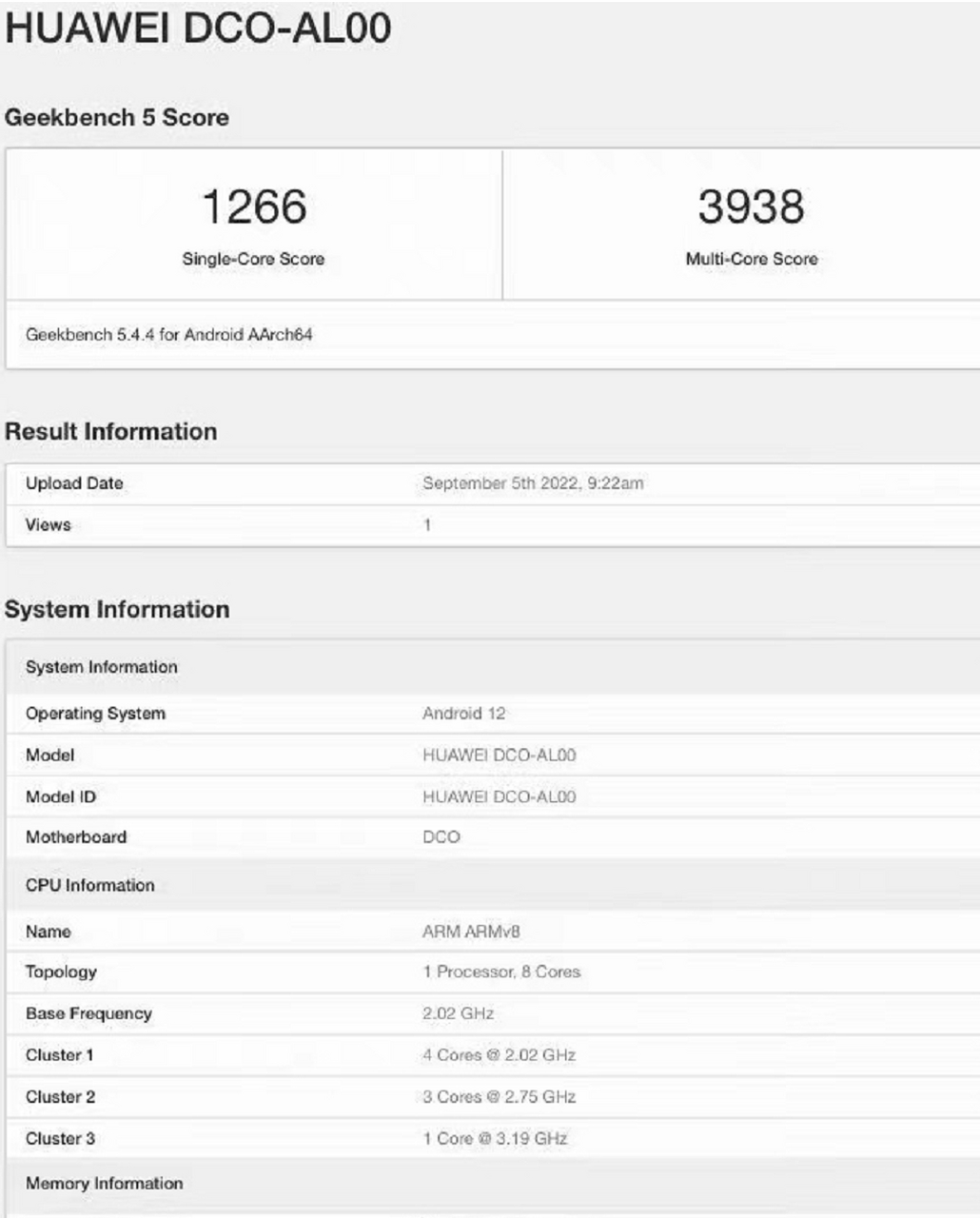980x1218 pixels.
Task: Click the Model row label
Action: point(50,756)
